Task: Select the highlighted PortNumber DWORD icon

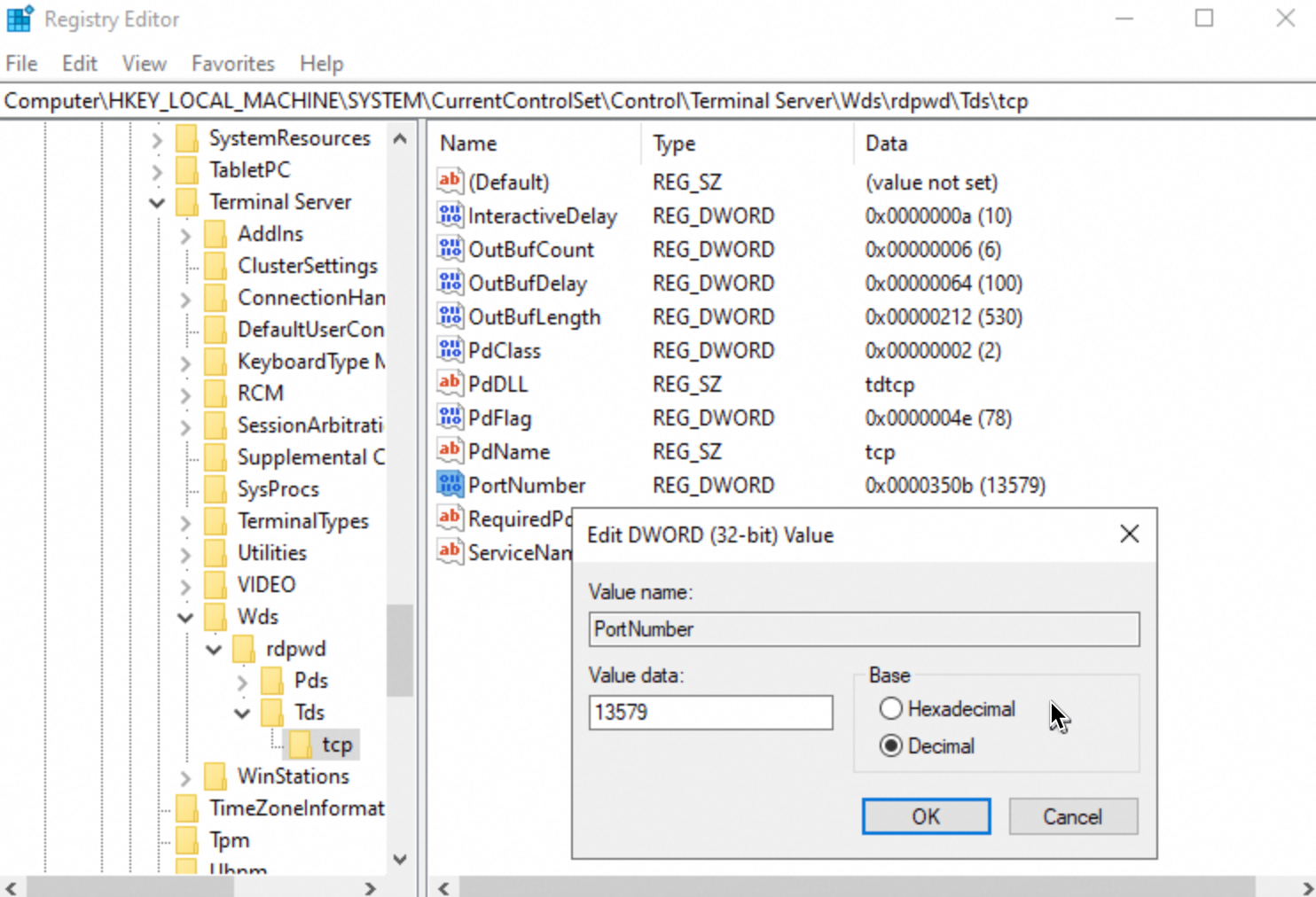Action: pos(450,484)
